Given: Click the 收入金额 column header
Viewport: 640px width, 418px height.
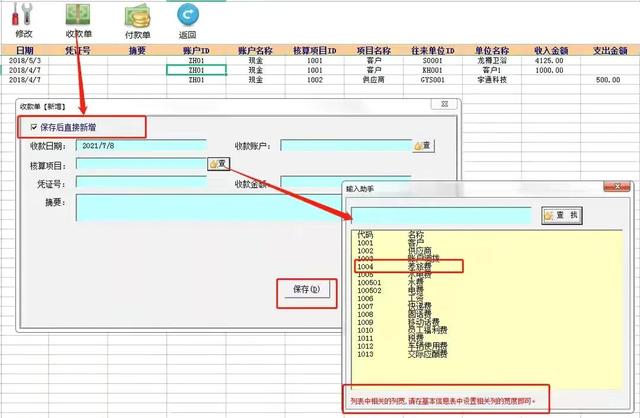Looking at the screenshot, I should tap(551, 51).
